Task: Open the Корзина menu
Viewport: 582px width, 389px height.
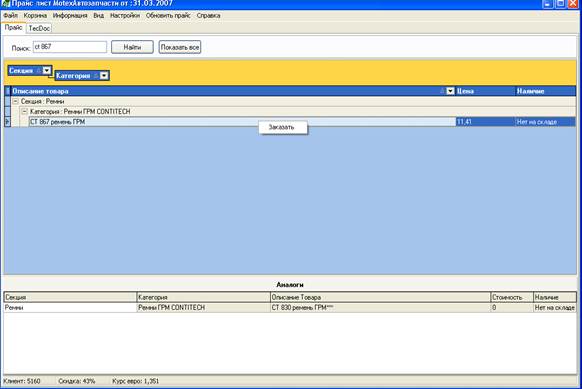Action: [x=35, y=16]
